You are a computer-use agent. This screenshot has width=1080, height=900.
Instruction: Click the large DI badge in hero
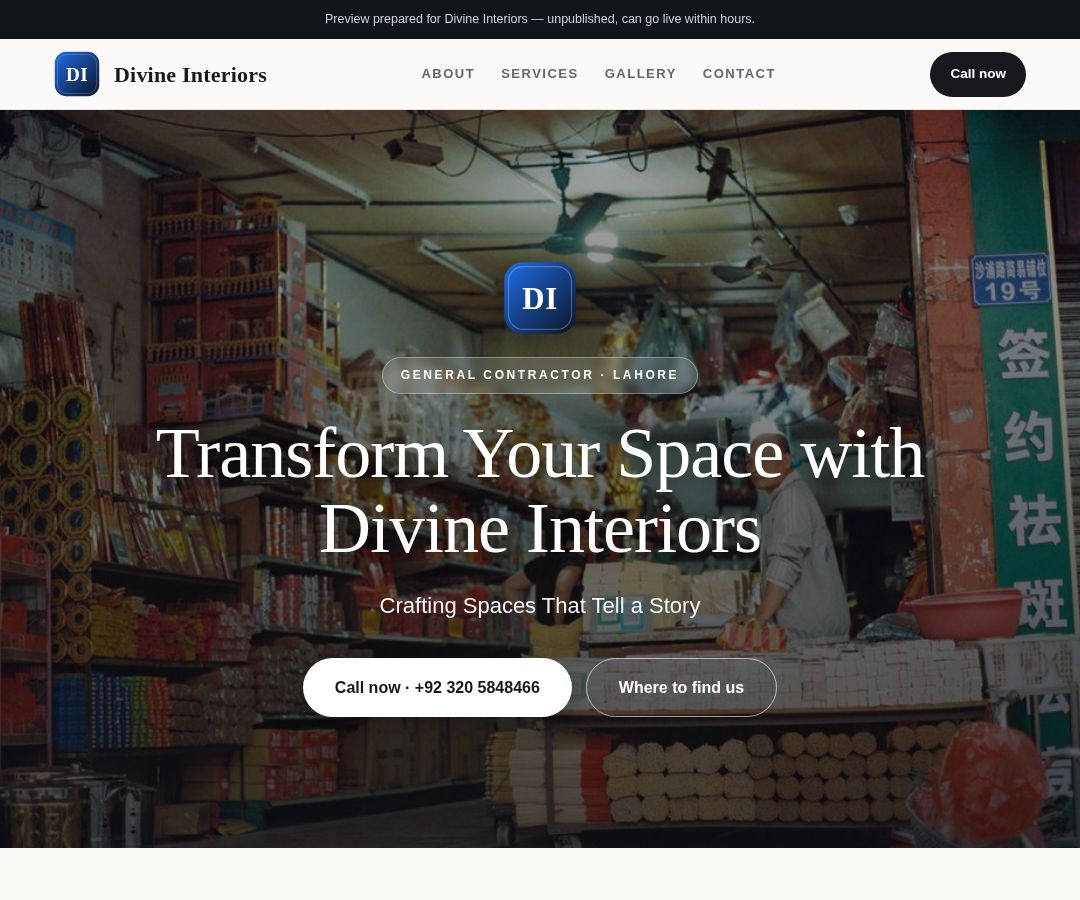pyautogui.click(x=539, y=298)
